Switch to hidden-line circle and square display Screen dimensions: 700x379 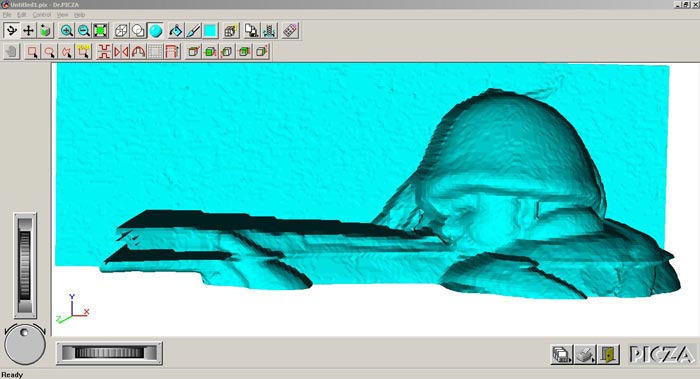[138, 30]
